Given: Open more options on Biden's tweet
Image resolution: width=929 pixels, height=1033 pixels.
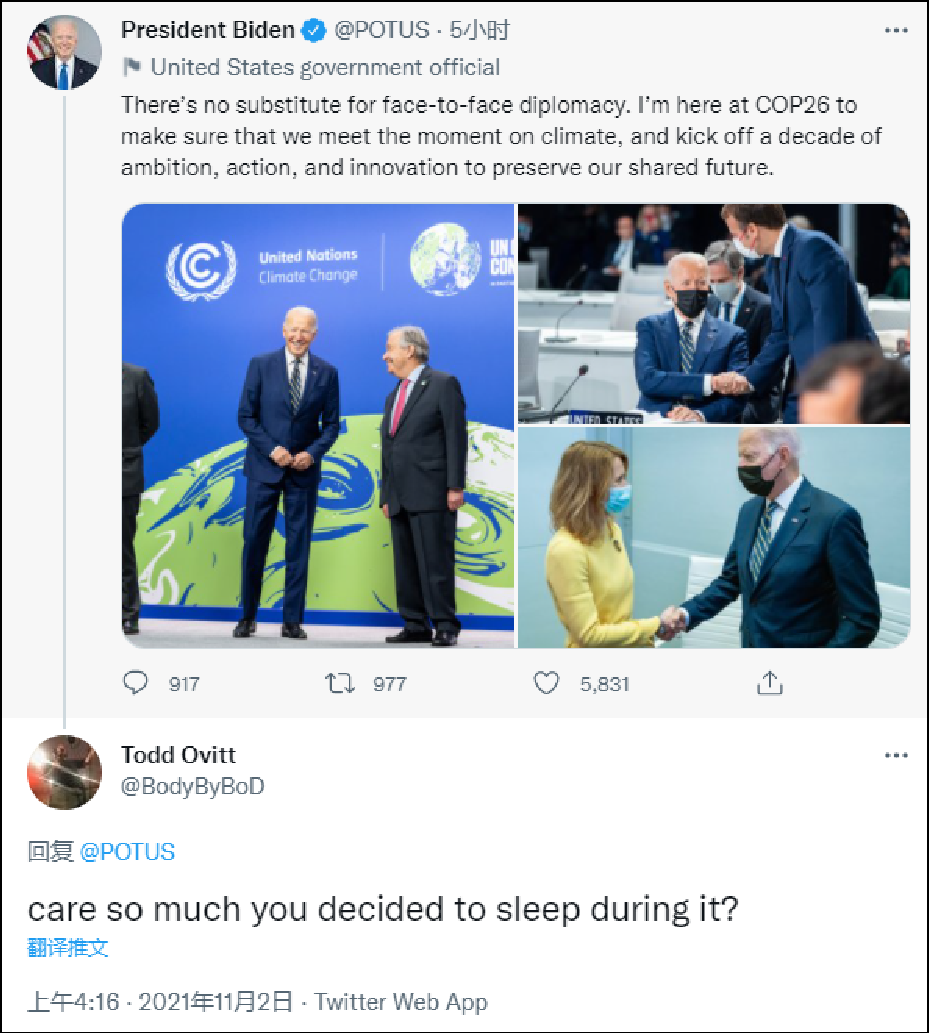Looking at the screenshot, I should [895, 31].
